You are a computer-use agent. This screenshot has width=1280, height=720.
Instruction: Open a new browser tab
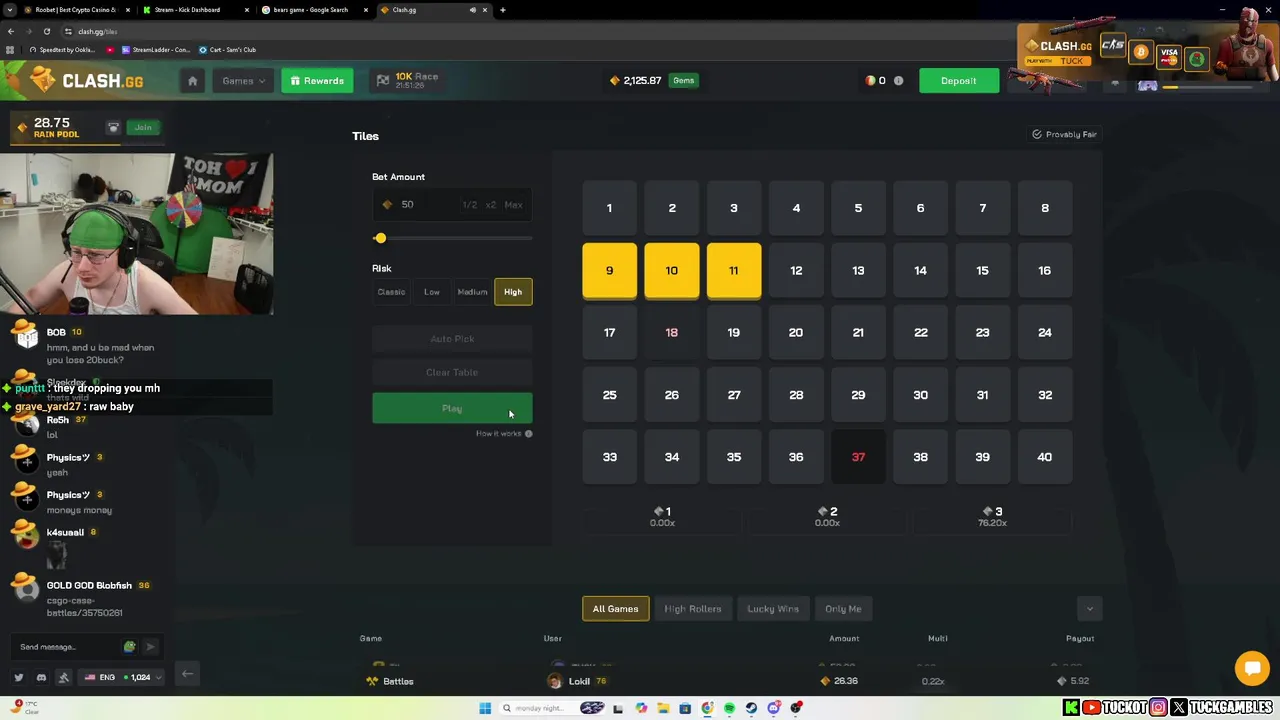(x=503, y=10)
